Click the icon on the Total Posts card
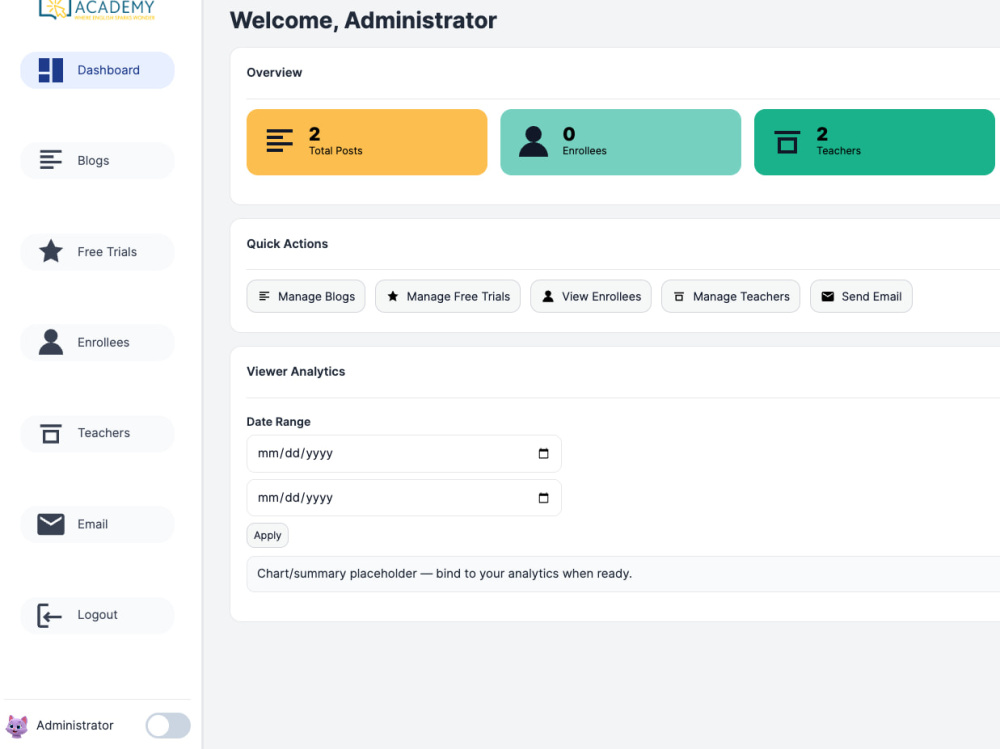 tap(279, 141)
